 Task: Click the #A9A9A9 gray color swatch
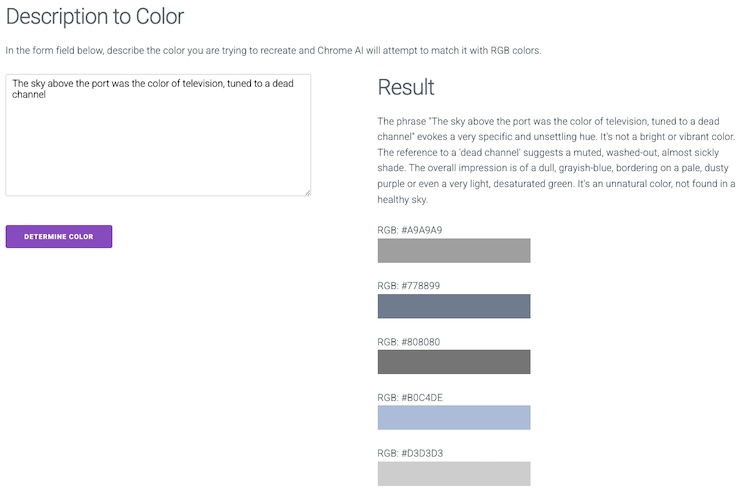pyautogui.click(x=454, y=251)
